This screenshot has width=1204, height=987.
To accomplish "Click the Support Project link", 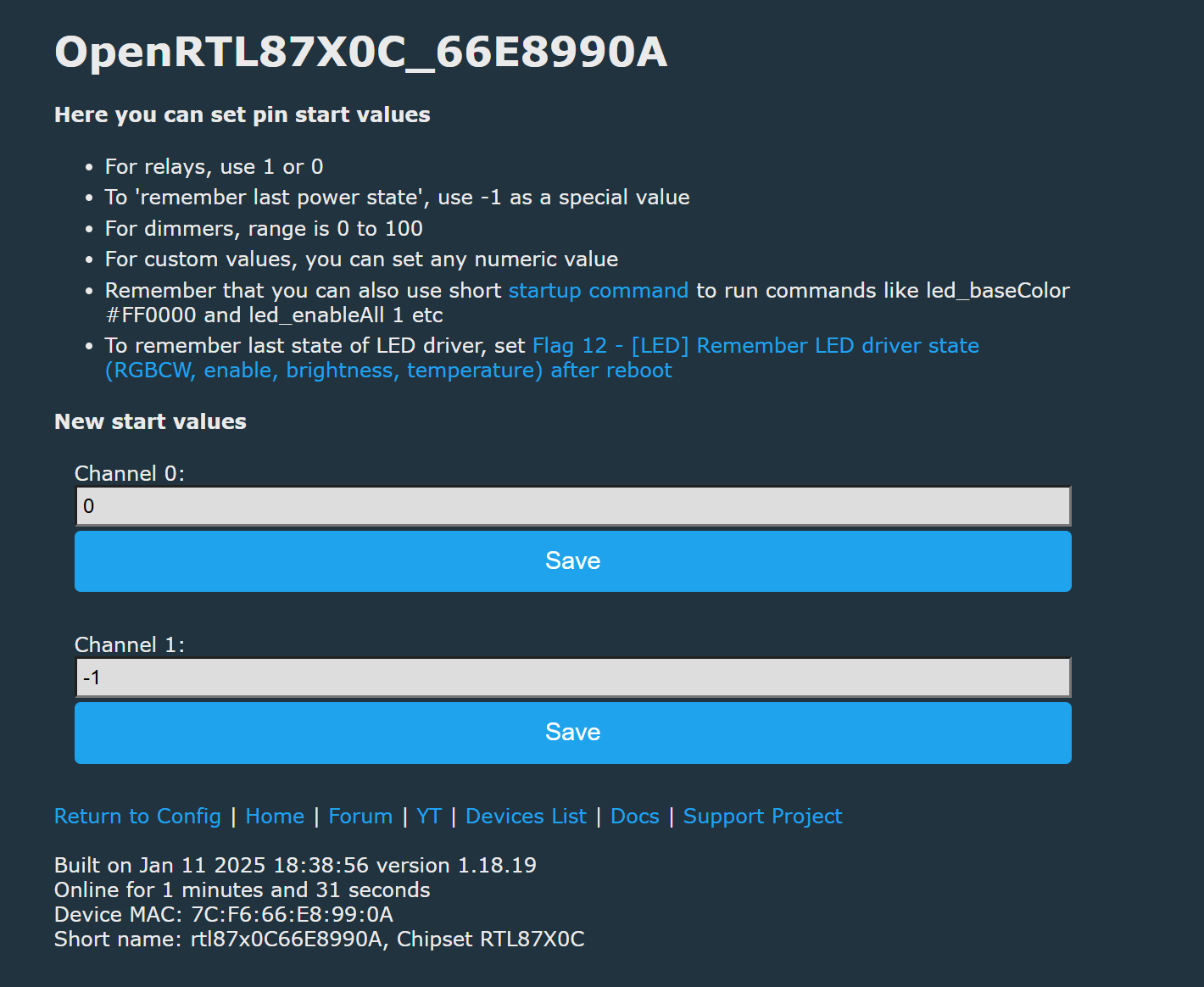I will click(x=763, y=817).
